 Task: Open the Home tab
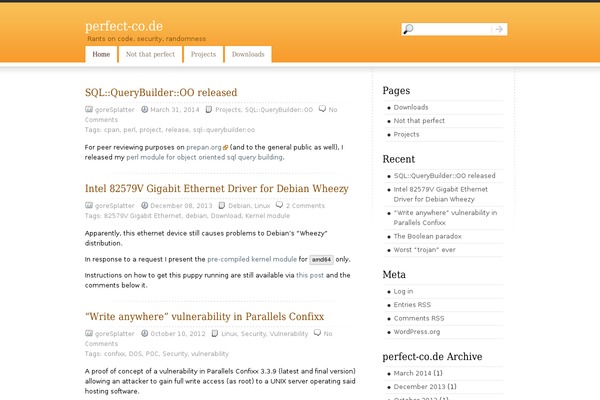point(101,54)
